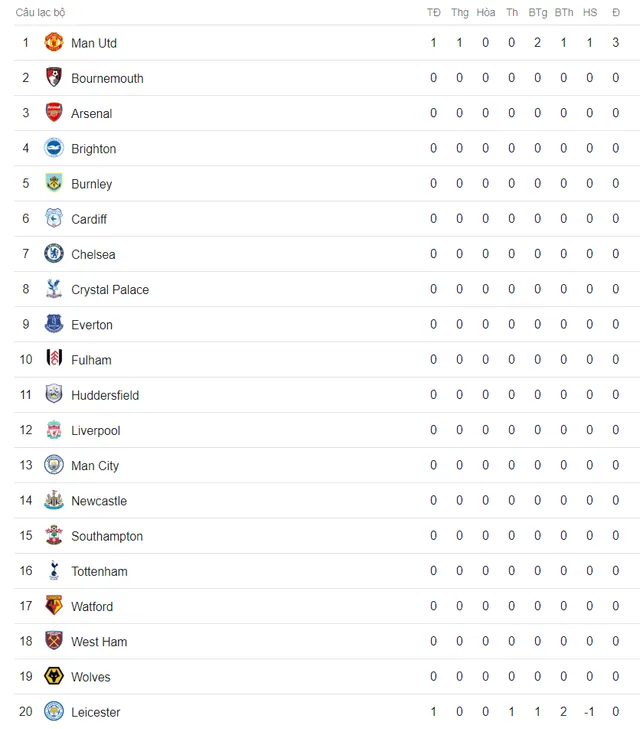Select the Wolves badge icon
This screenshot has height=729, width=640.
click(x=53, y=676)
